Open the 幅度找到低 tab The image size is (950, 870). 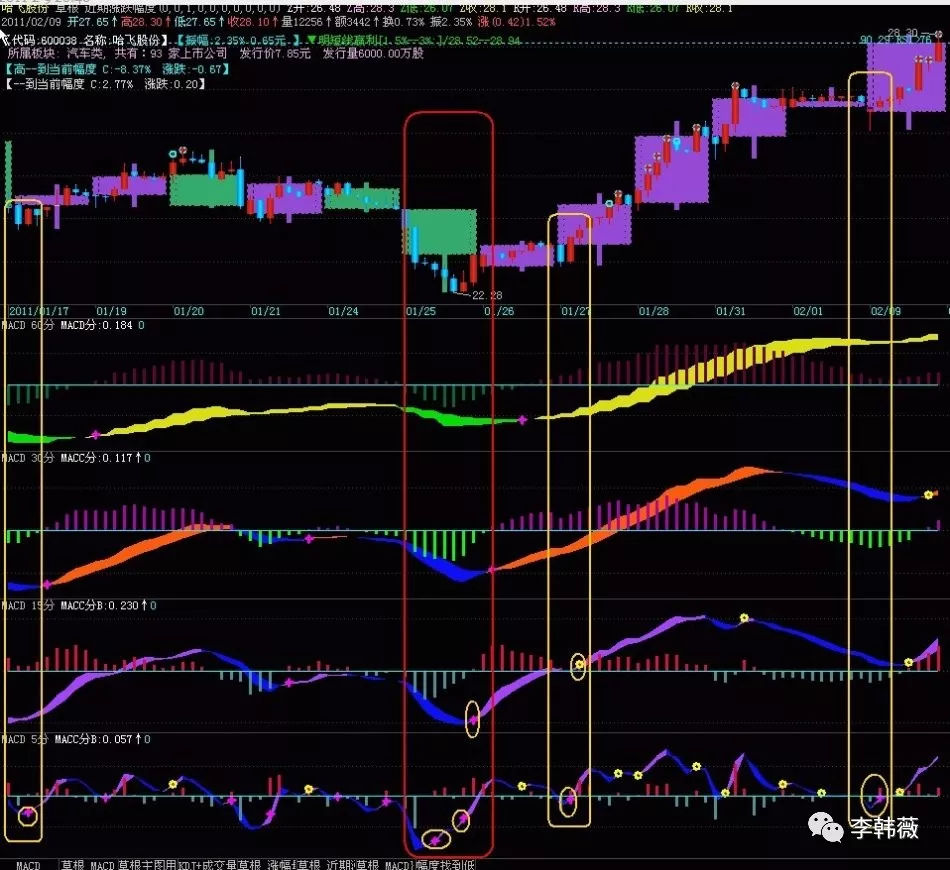pos(445,865)
